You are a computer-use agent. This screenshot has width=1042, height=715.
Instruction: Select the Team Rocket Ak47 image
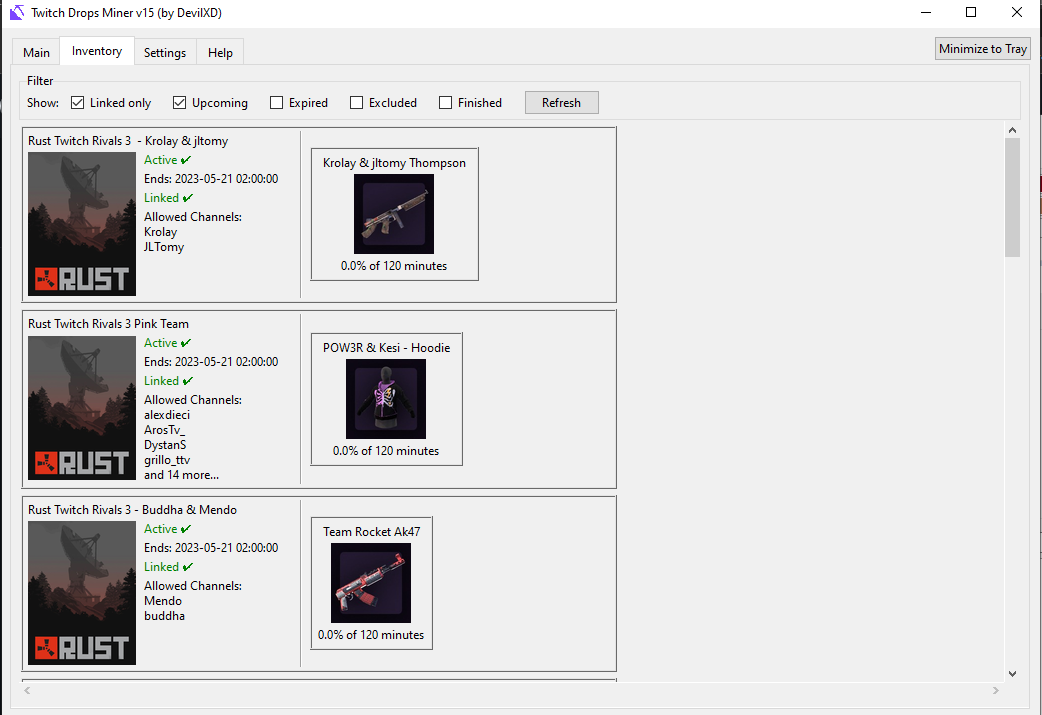(371, 582)
